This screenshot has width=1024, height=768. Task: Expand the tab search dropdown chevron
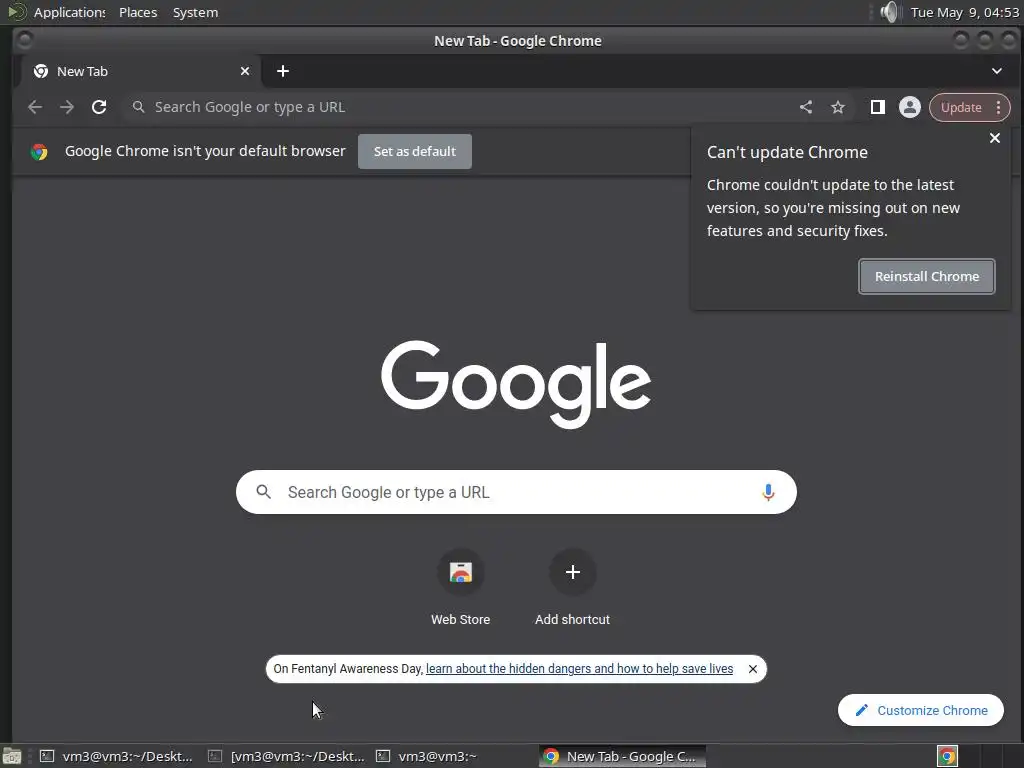pyautogui.click(x=997, y=71)
